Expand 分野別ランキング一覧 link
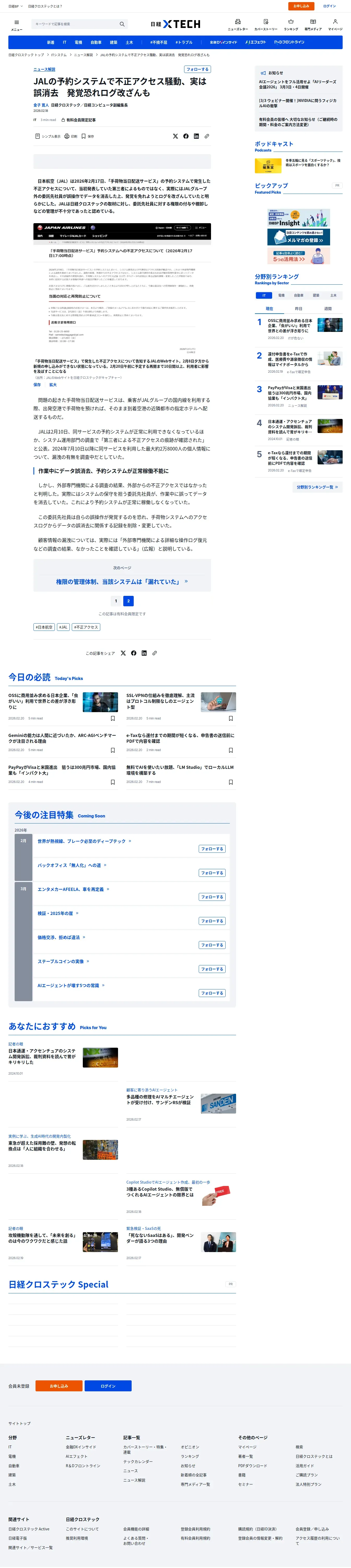 (x=317, y=487)
